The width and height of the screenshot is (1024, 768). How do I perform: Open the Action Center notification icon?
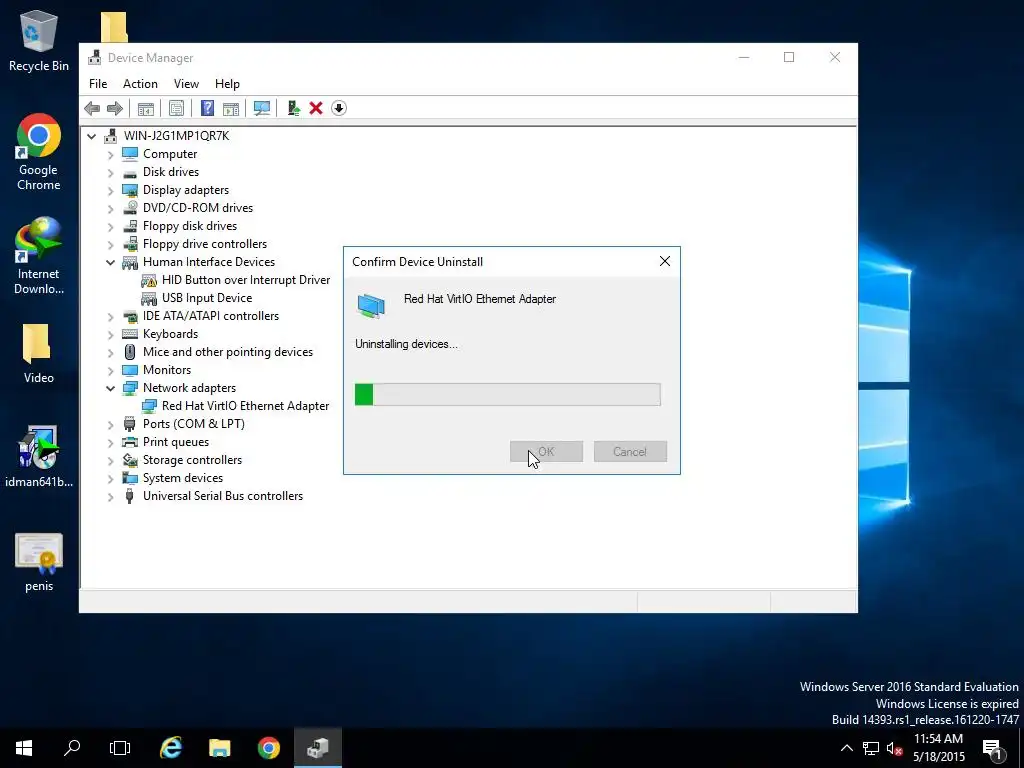point(993,748)
